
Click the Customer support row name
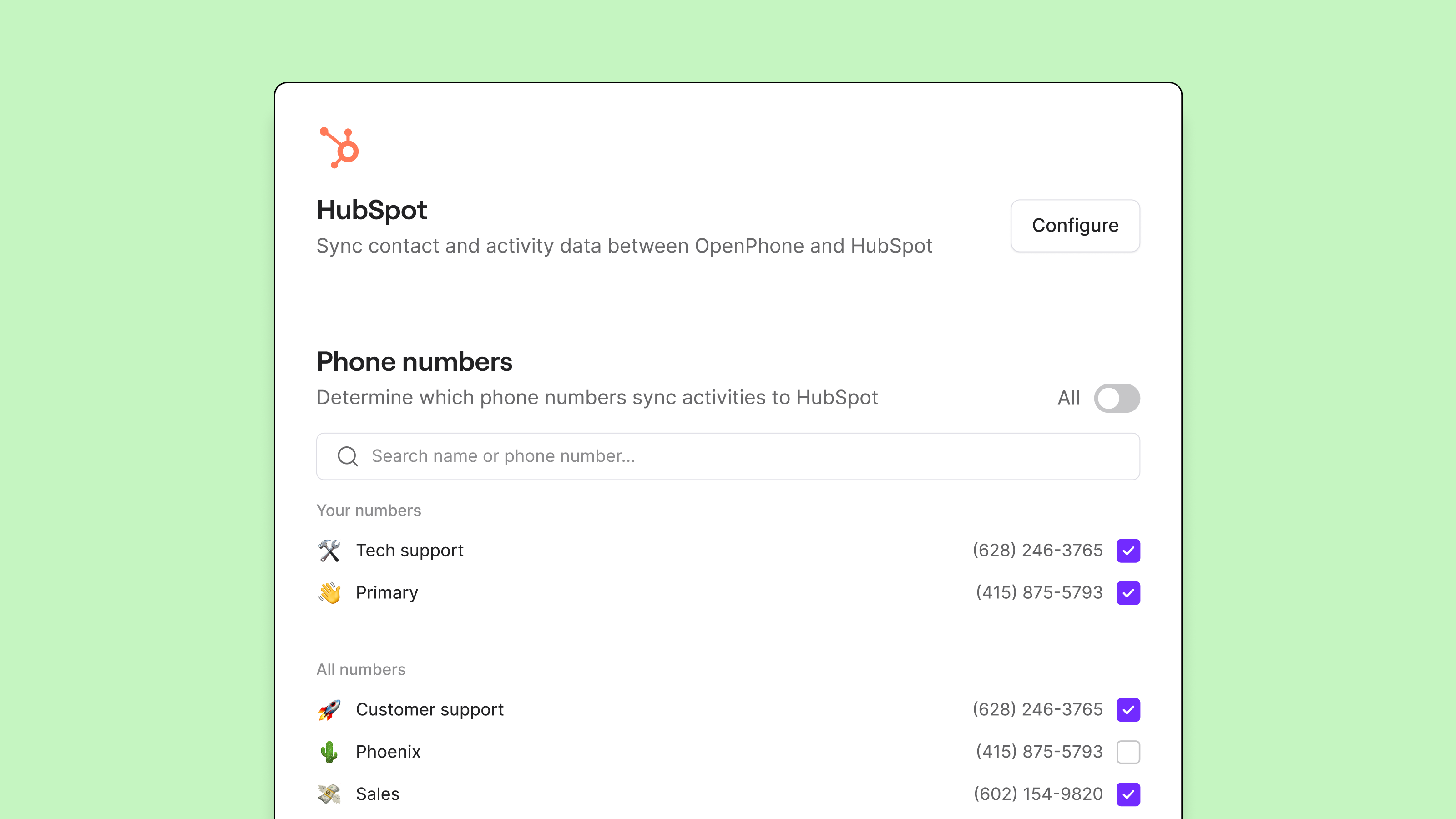click(430, 710)
